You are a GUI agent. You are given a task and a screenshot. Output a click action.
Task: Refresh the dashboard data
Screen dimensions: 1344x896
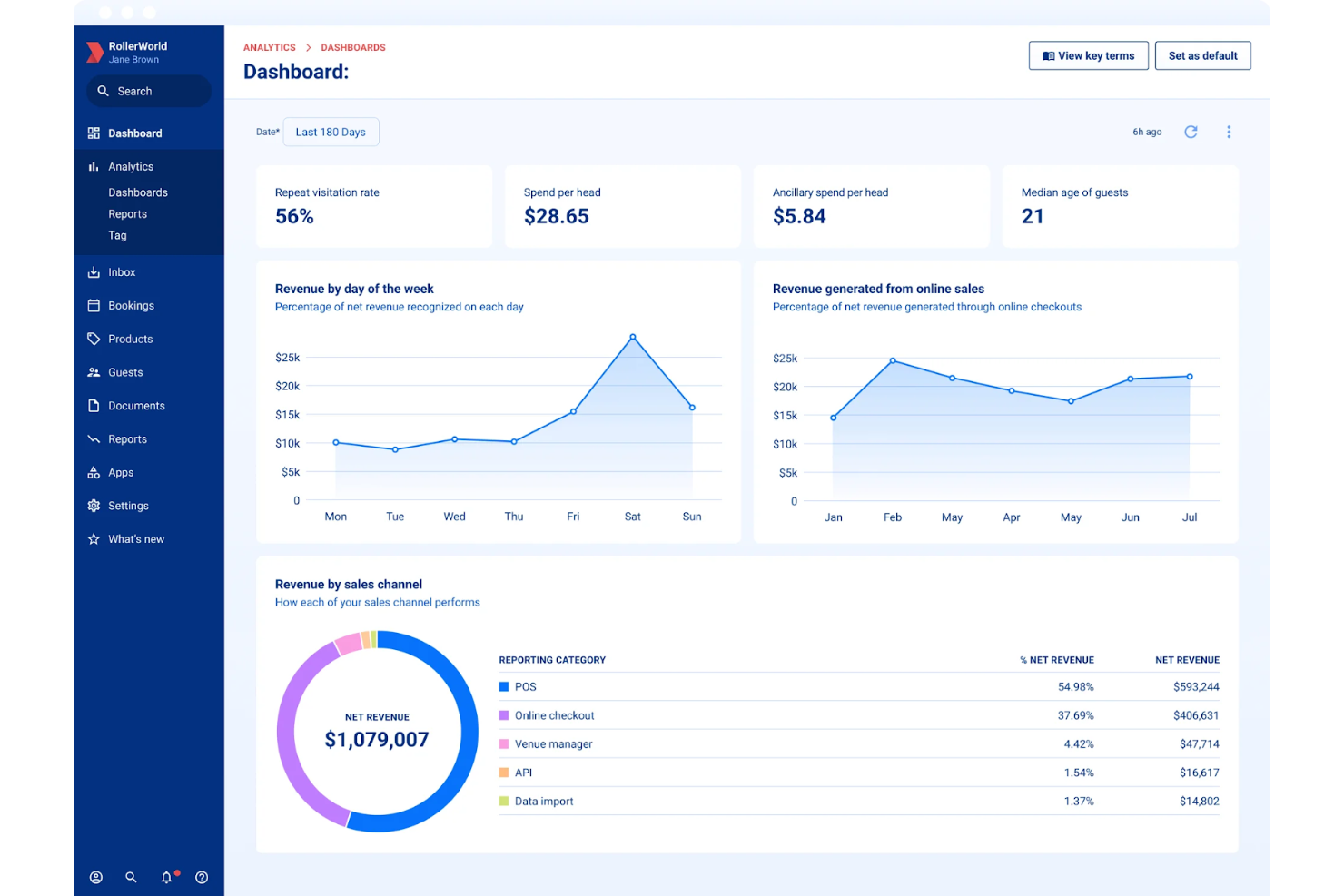tap(1191, 133)
